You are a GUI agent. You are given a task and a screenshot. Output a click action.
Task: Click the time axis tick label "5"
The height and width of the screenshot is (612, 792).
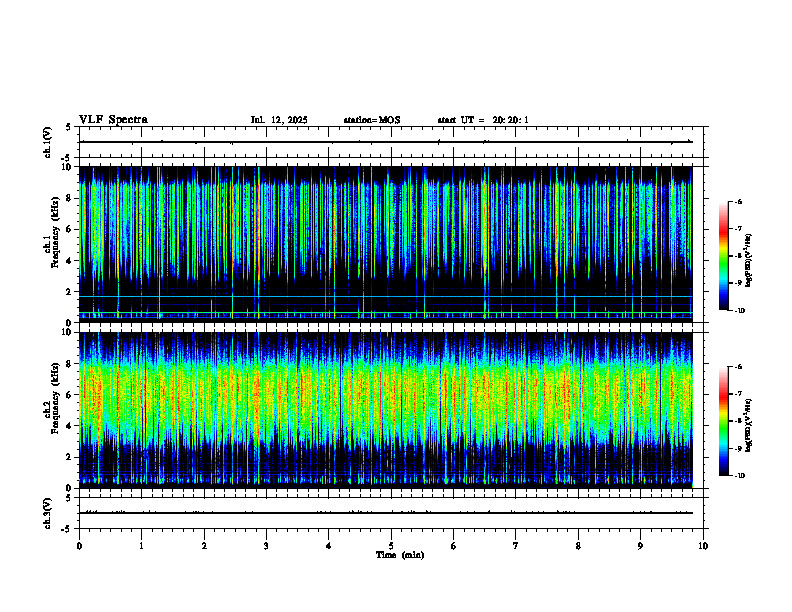click(391, 546)
